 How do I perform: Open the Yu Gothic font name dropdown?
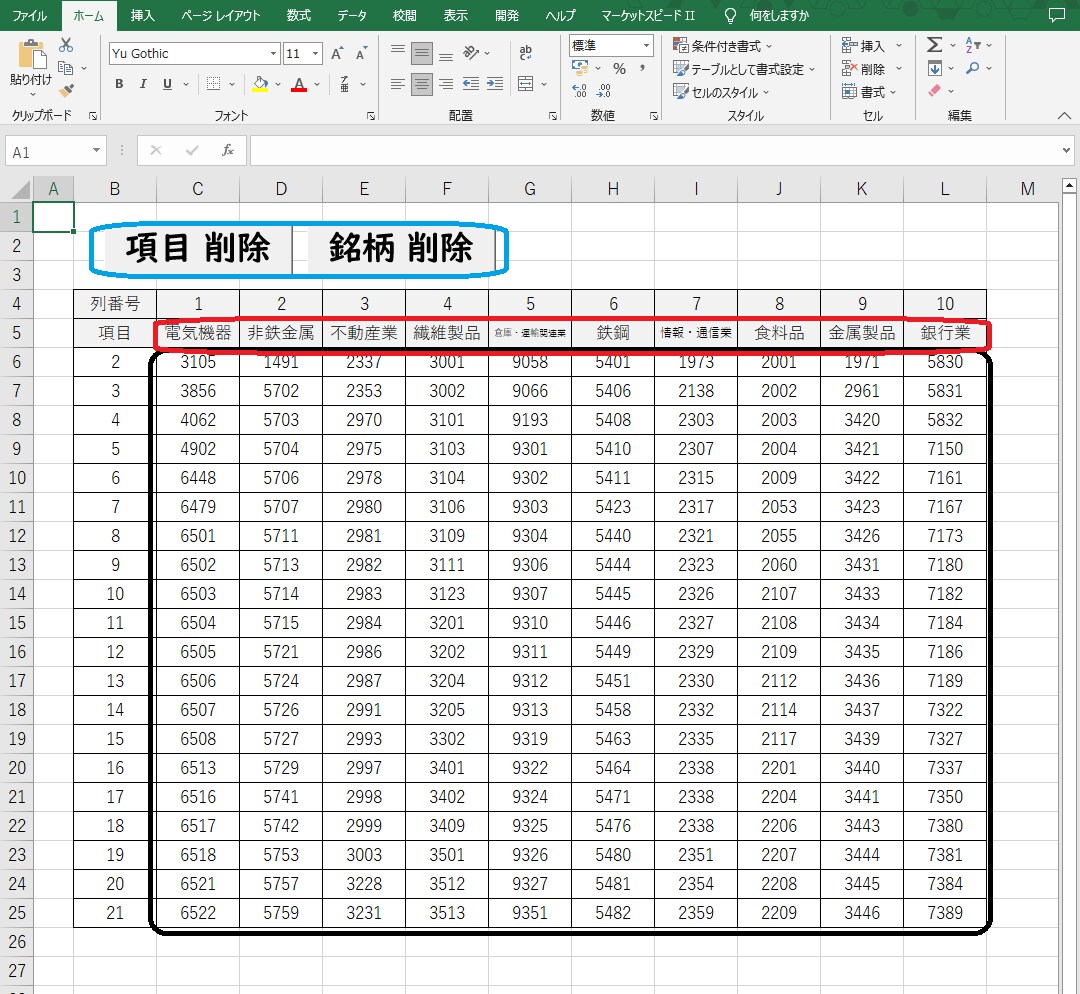273,54
